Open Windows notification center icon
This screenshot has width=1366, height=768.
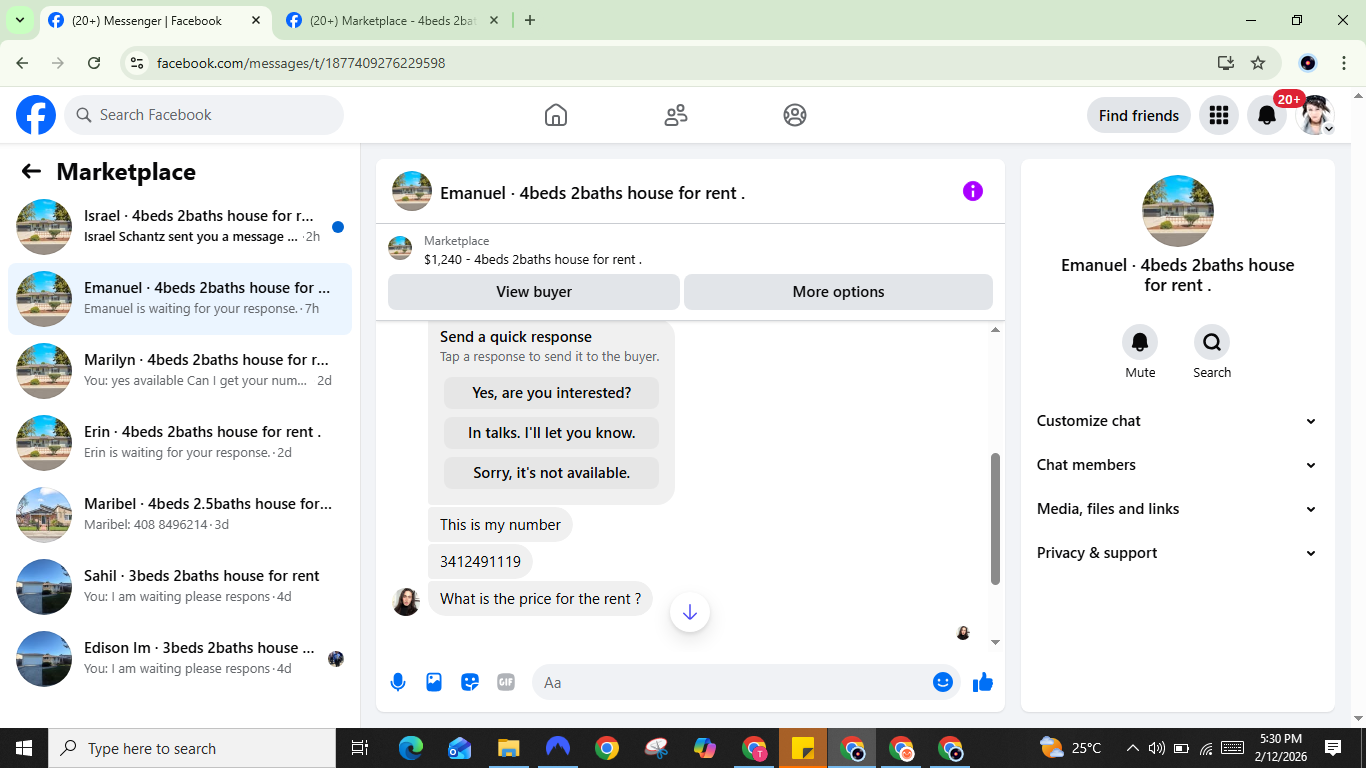click(1332, 748)
